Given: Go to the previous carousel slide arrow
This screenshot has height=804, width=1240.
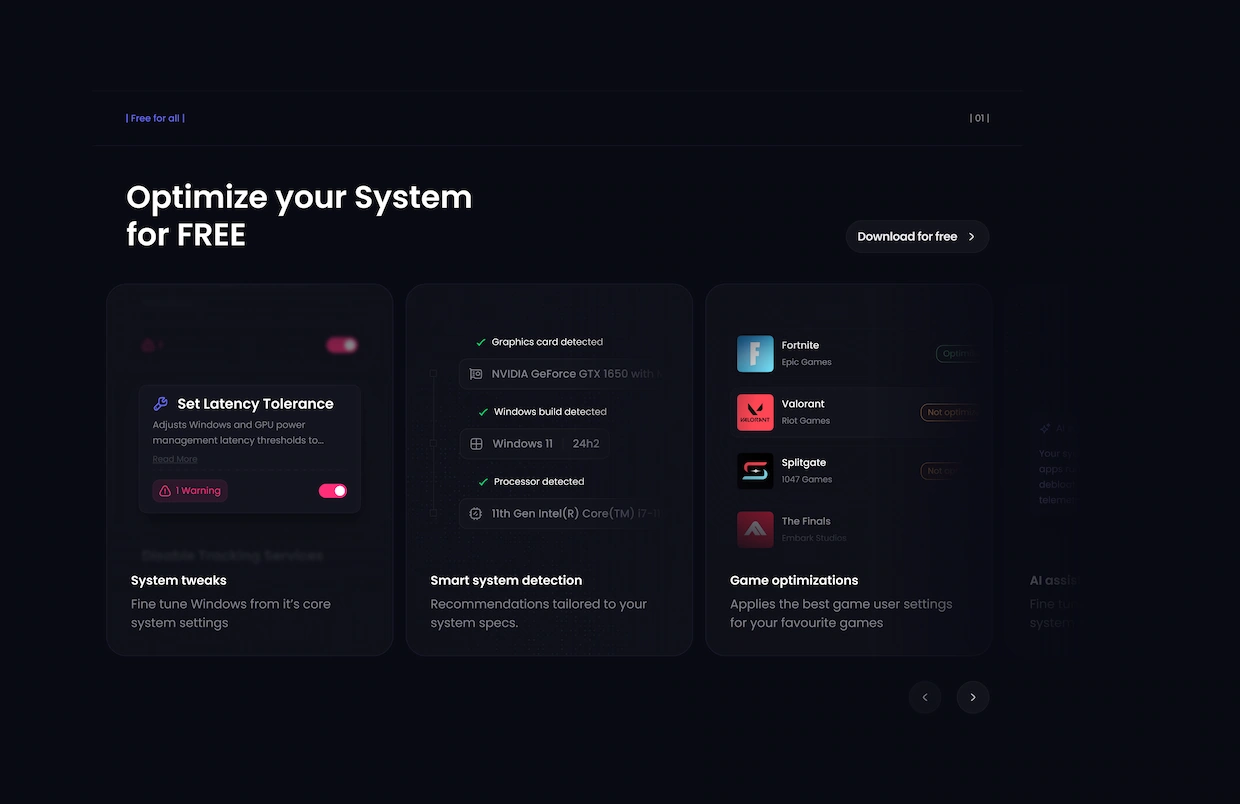Looking at the screenshot, I should pyautogui.click(x=925, y=697).
